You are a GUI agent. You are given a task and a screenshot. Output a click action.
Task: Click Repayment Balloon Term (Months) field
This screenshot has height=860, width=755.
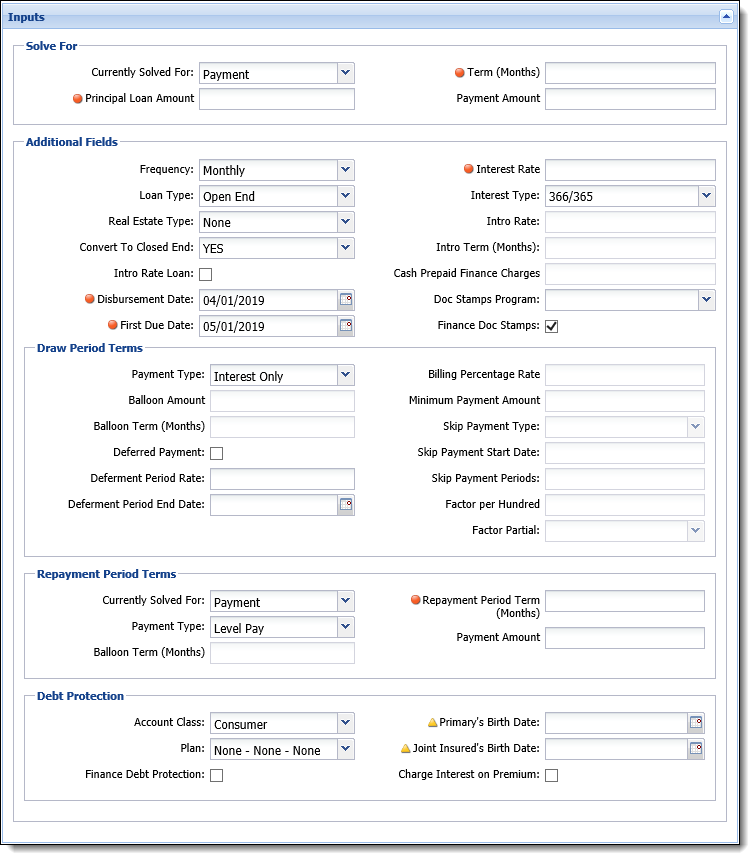tap(282, 653)
